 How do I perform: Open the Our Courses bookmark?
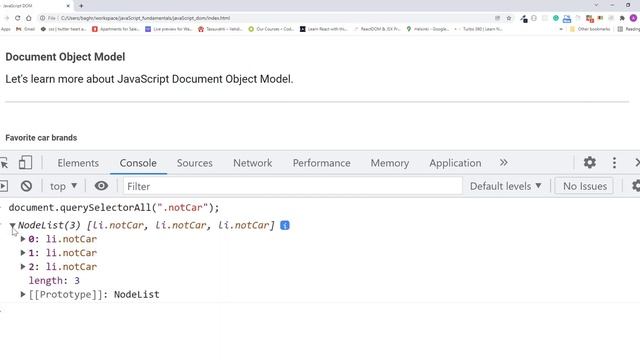[x=271, y=29]
